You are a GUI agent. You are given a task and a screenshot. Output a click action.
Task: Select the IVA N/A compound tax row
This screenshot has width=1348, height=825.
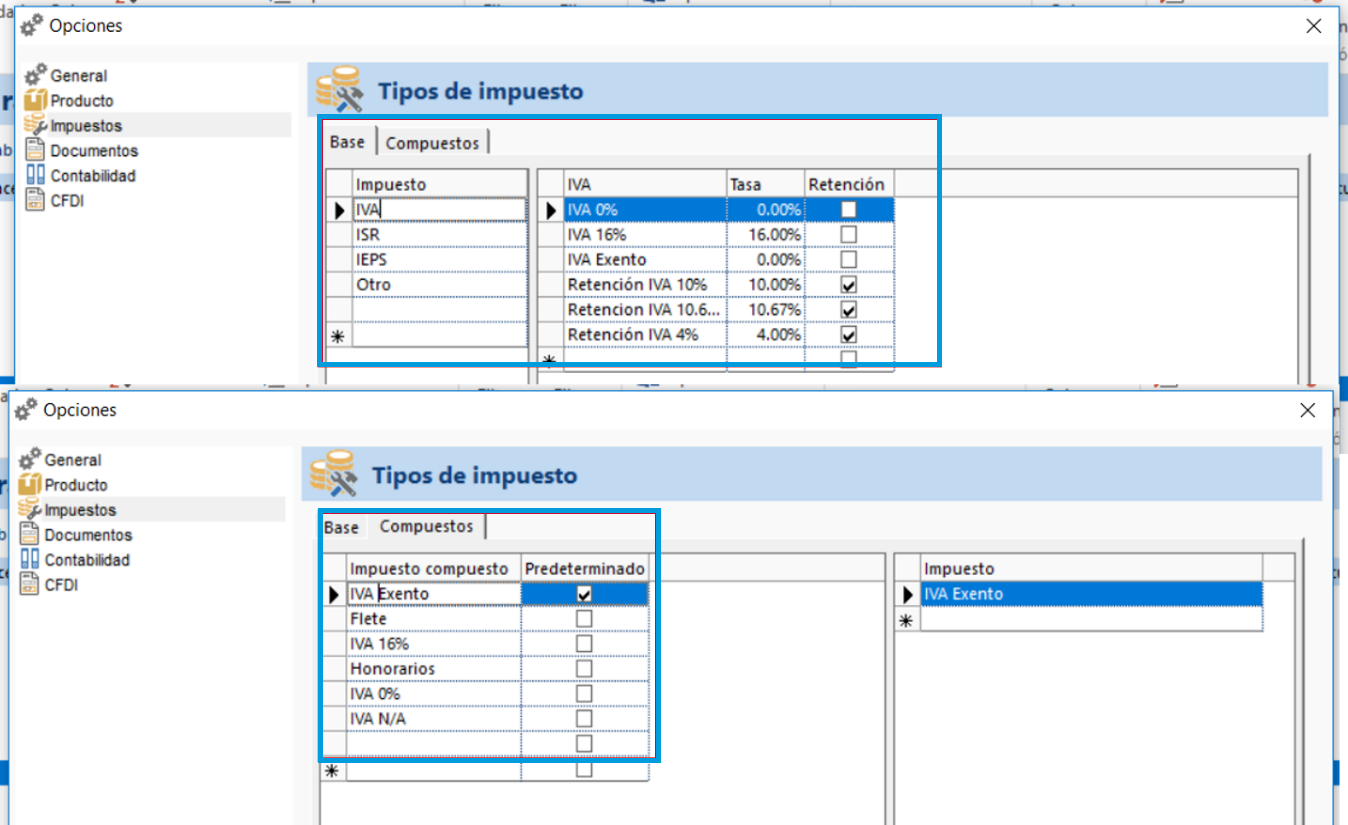tap(433, 719)
